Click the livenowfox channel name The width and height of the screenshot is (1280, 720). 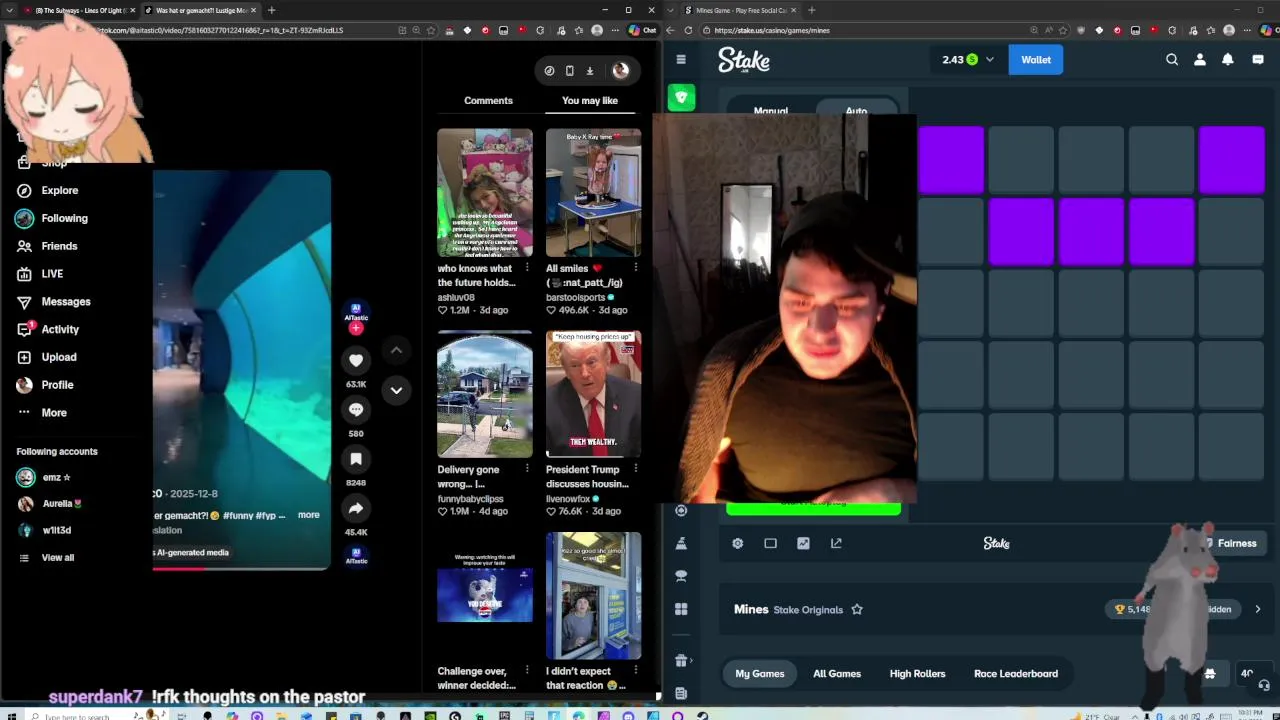(568, 499)
